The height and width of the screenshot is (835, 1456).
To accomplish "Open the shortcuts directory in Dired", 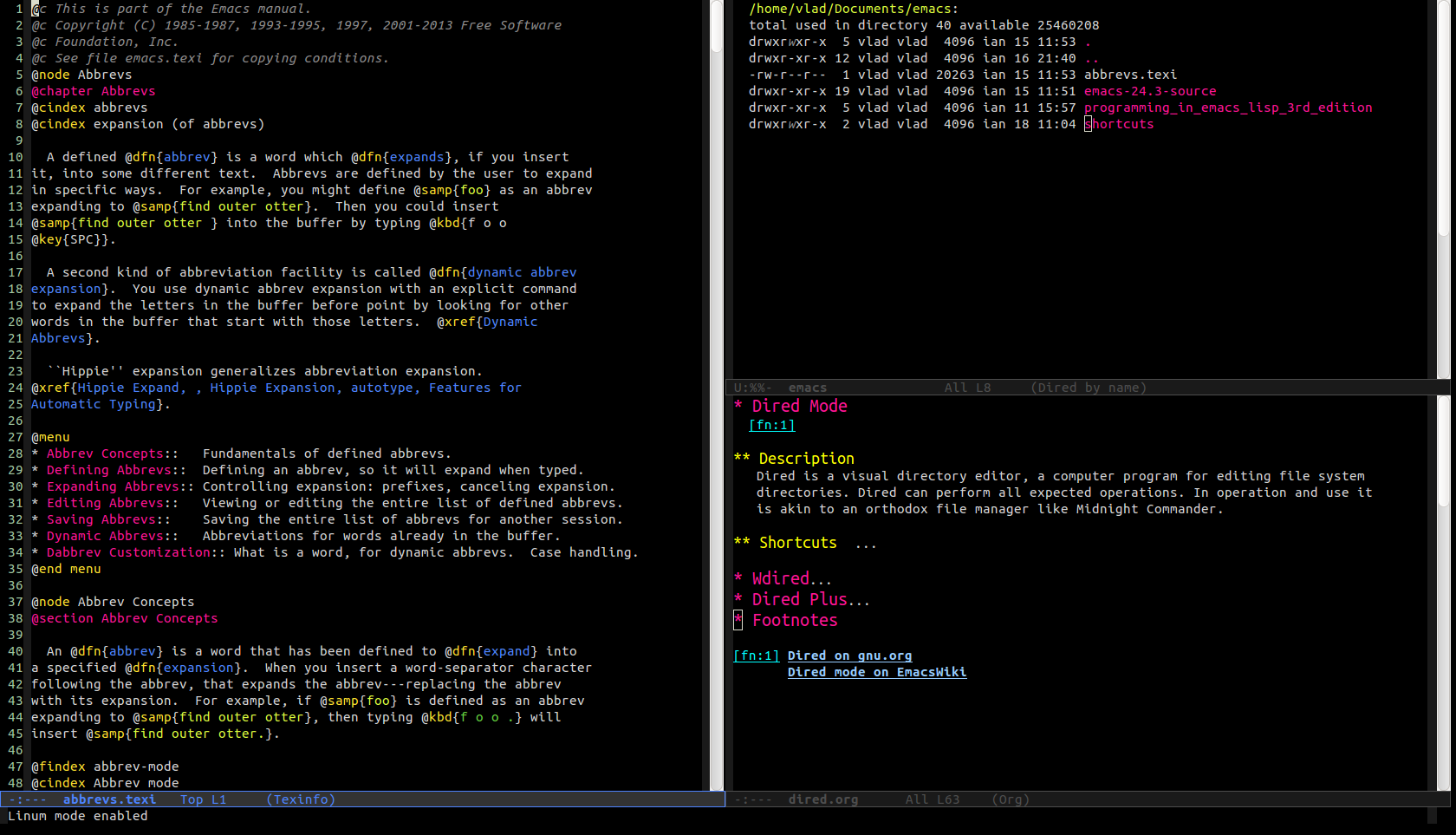I will pyautogui.click(x=1119, y=124).
